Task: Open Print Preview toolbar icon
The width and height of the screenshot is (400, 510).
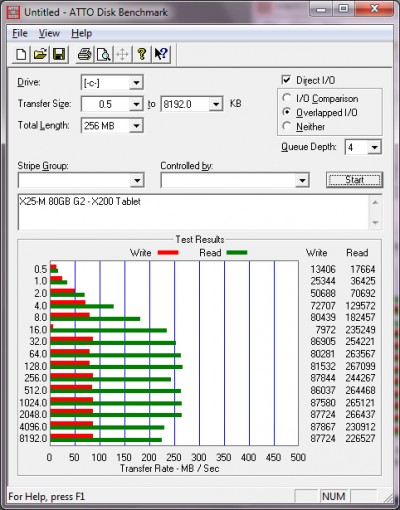Action: point(103,54)
